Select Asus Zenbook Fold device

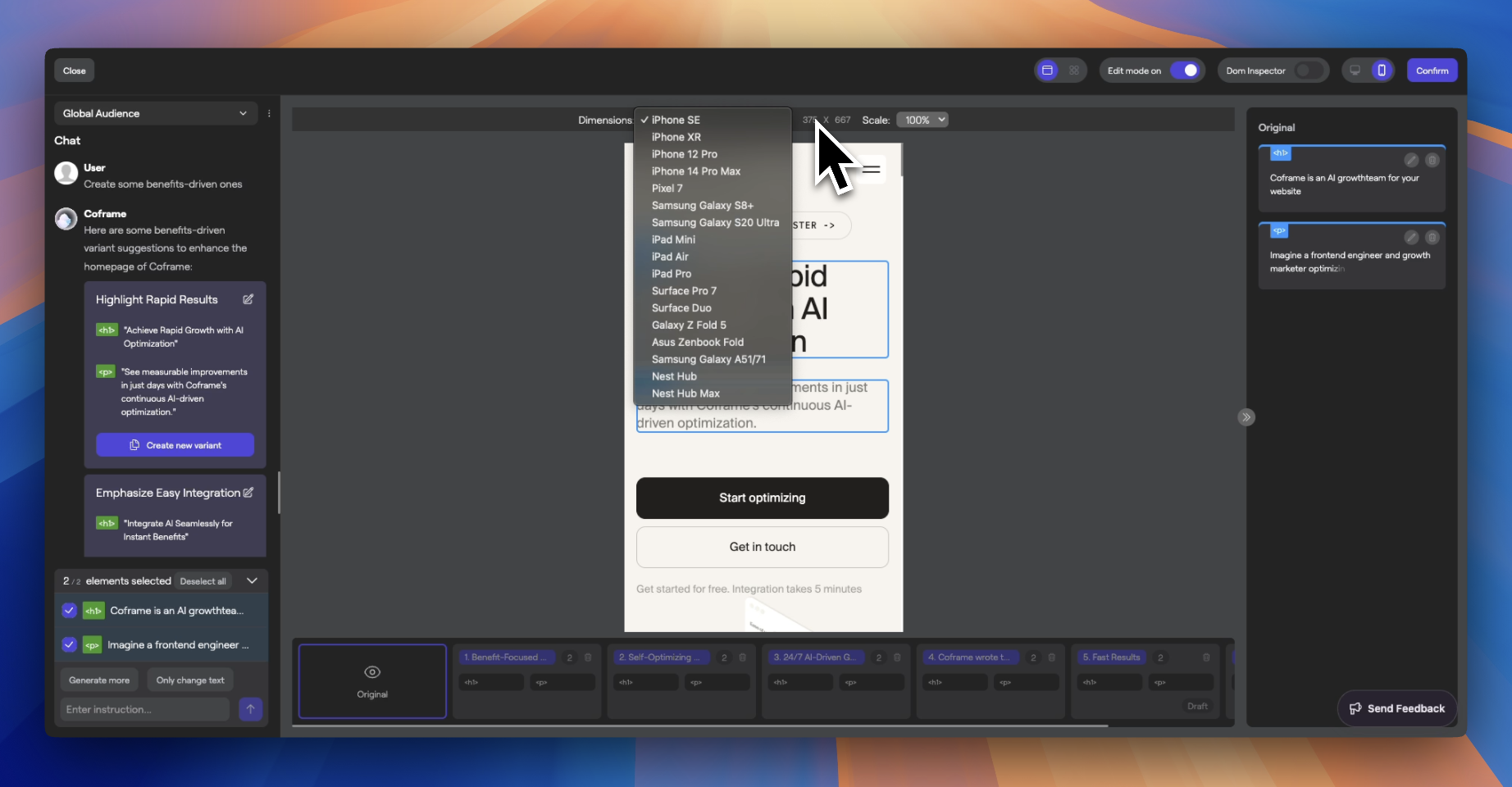pos(712,343)
